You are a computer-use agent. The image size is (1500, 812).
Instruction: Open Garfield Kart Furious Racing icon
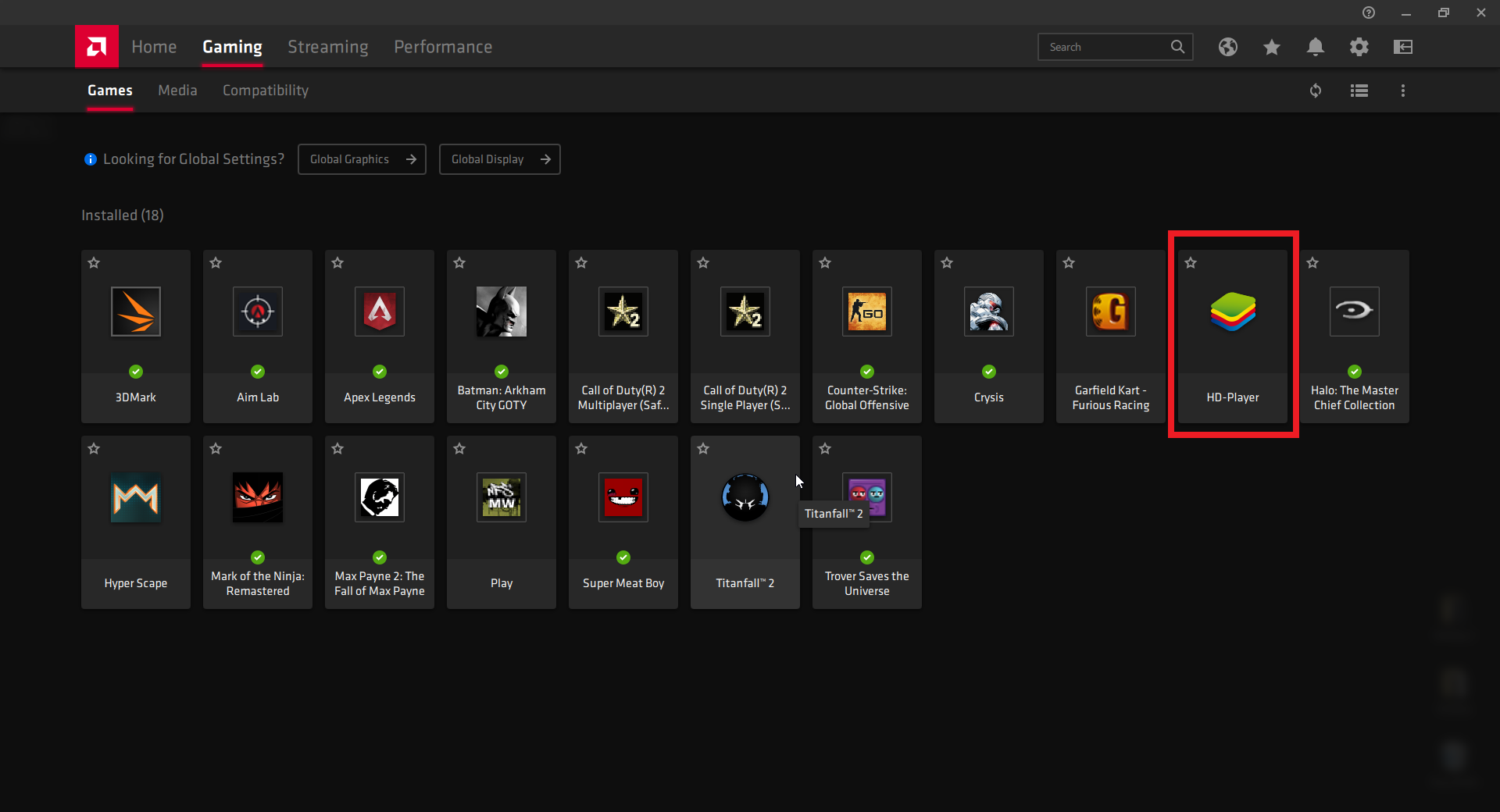(x=1111, y=312)
